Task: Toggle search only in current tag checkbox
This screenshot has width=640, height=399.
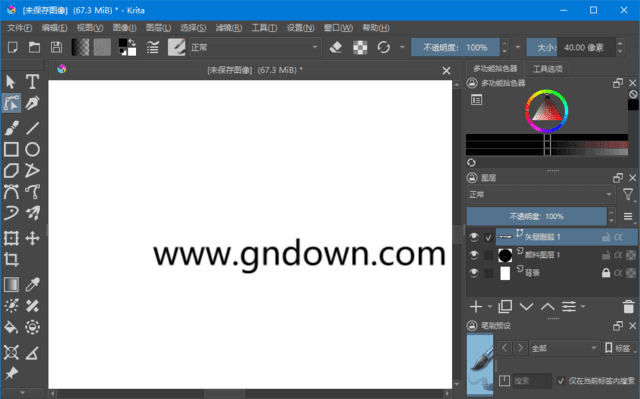Action: pyautogui.click(x=561, y=381)
